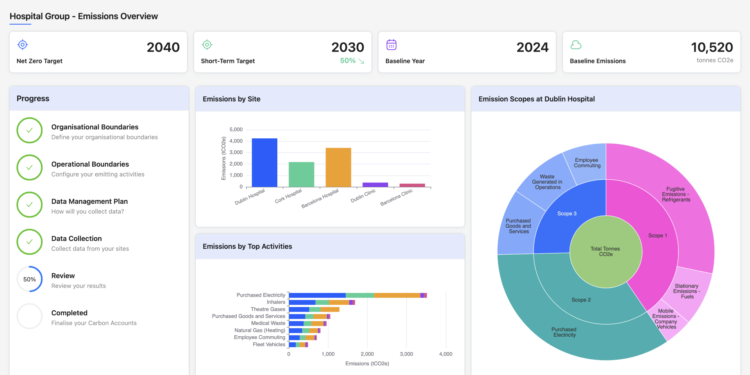Click the Purchased Electricity stacked bar
This screenshot has height=375, width=750.
click(x=358, y=296)
